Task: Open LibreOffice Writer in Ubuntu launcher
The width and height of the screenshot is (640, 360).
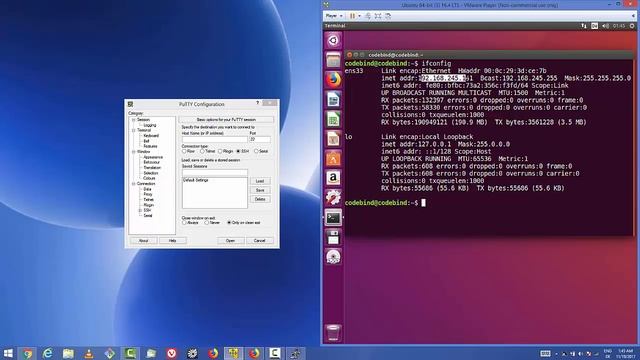Action: 333,100
